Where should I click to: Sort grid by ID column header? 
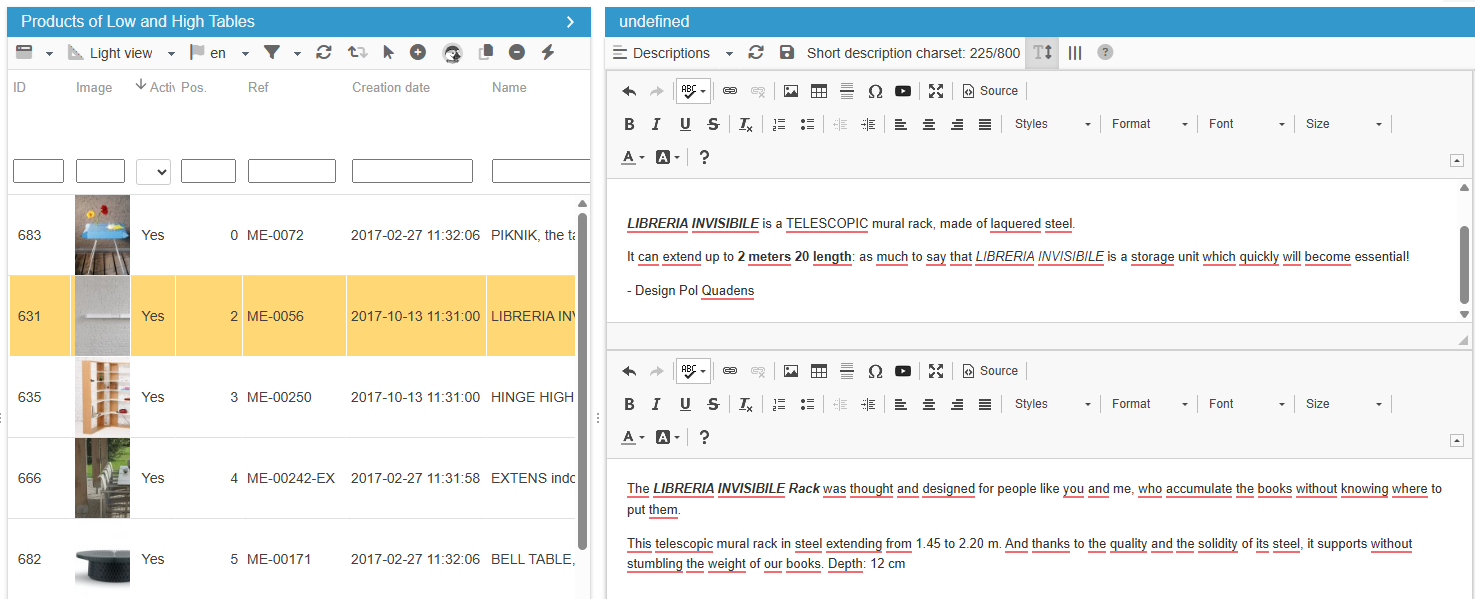pyautogui.click(x=19, y=88)
